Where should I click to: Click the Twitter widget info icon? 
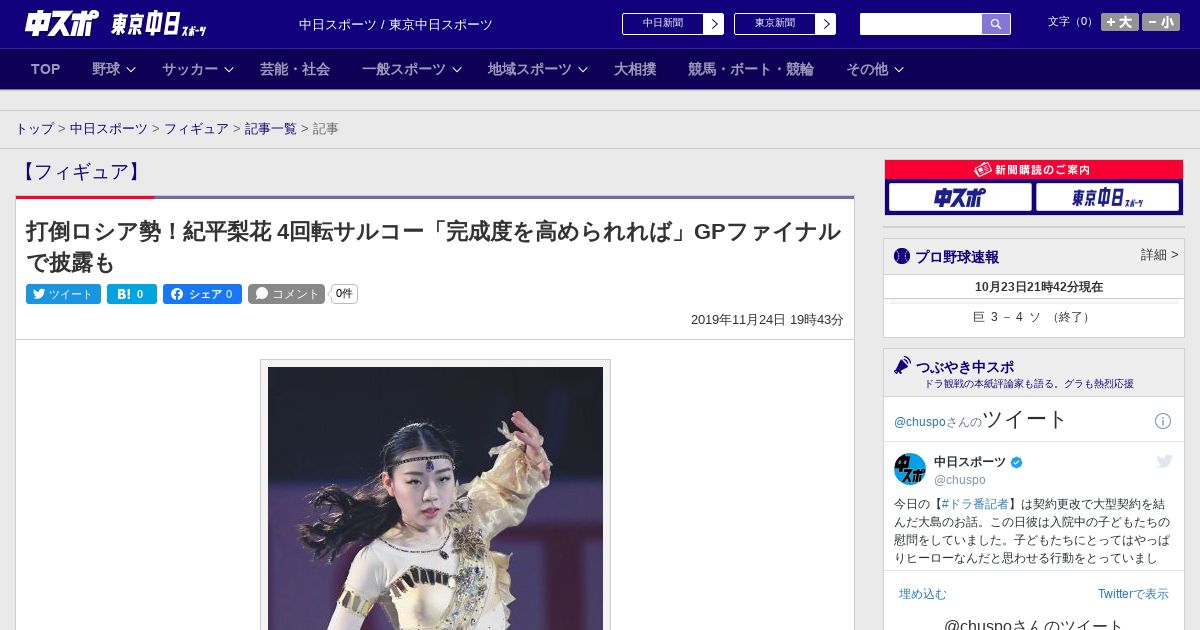tap(1163, 421)
